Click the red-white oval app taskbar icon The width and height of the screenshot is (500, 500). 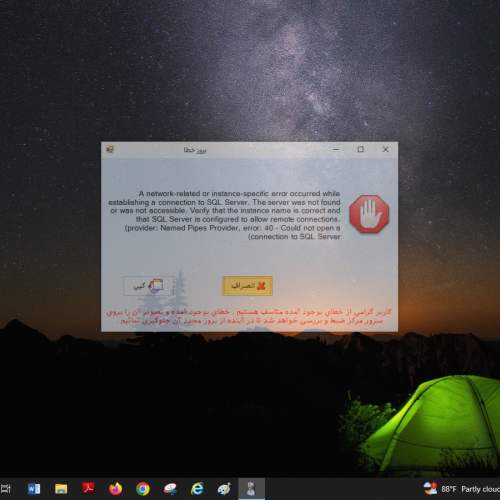170,489
